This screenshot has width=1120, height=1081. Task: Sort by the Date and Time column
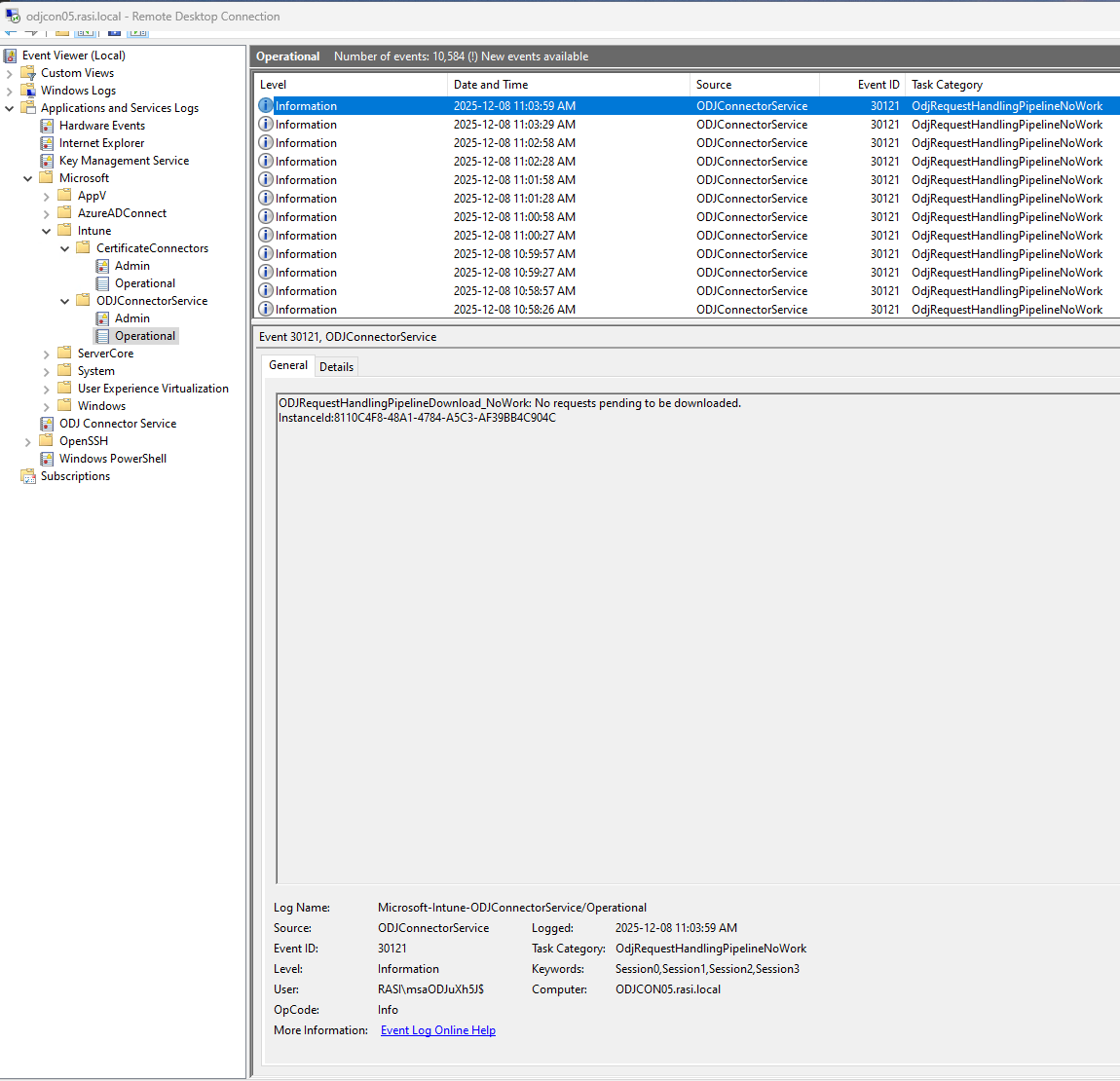coord(569,85)
